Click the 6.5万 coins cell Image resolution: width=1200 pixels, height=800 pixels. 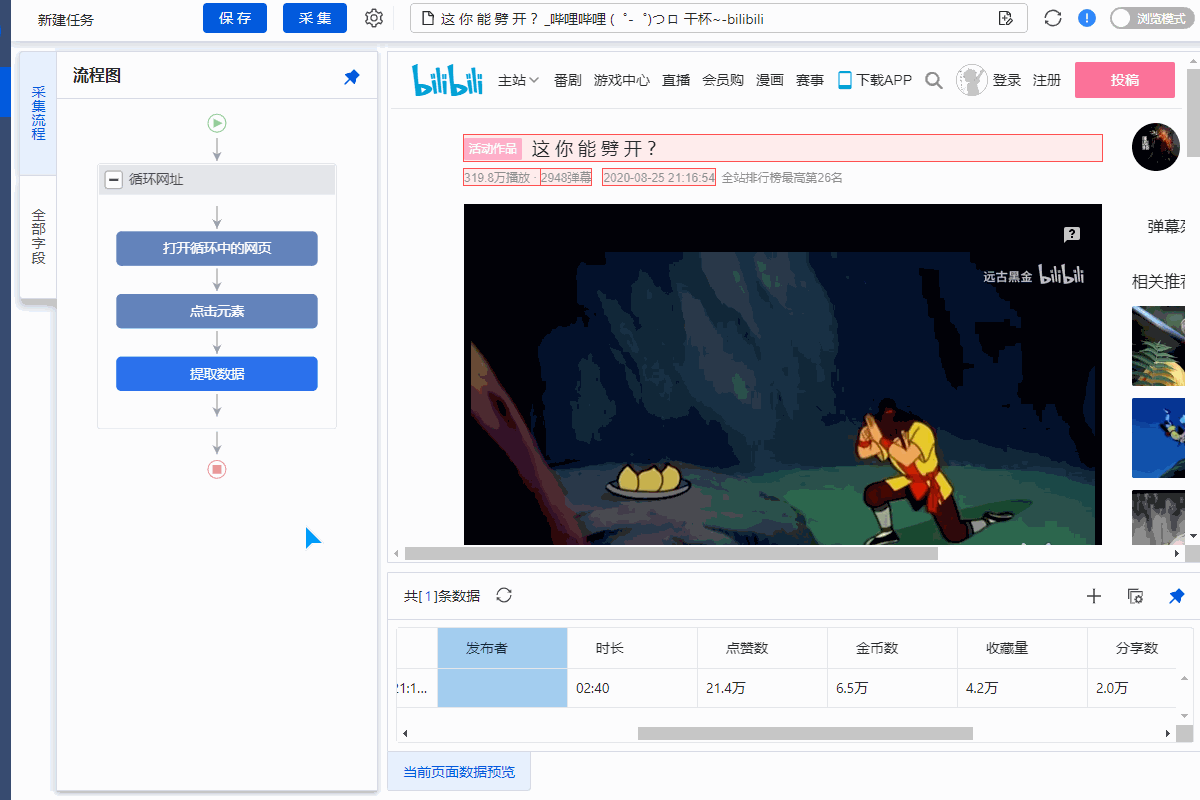click(892, 688)
